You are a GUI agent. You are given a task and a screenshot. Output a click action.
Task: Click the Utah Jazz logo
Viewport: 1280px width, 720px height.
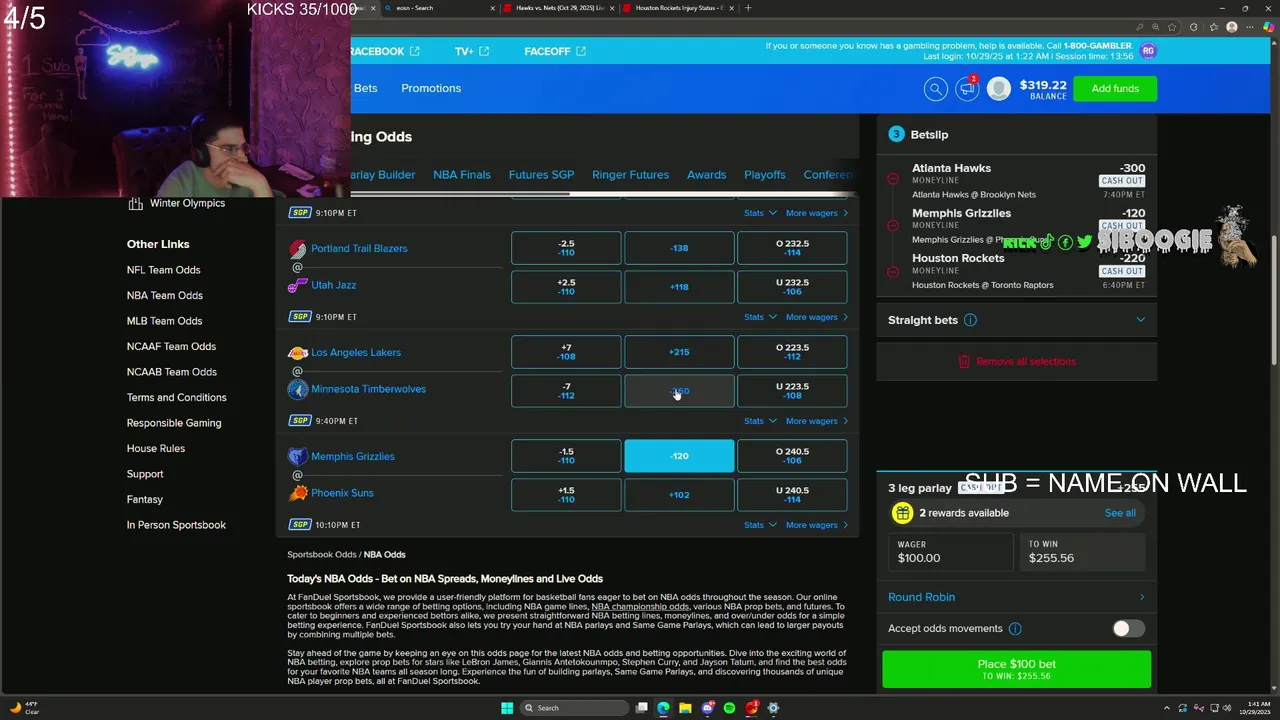pyautogui.click(x=298, y=285)
